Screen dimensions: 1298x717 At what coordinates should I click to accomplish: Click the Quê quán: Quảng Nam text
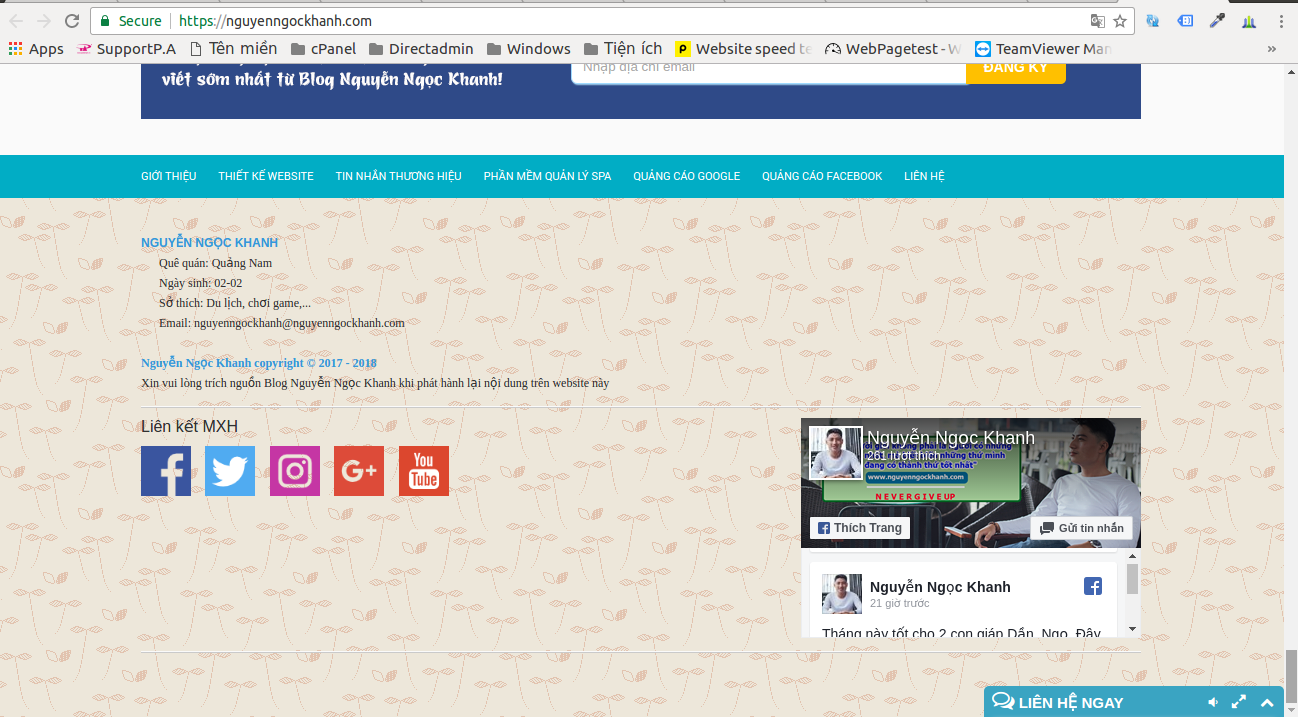215,263
